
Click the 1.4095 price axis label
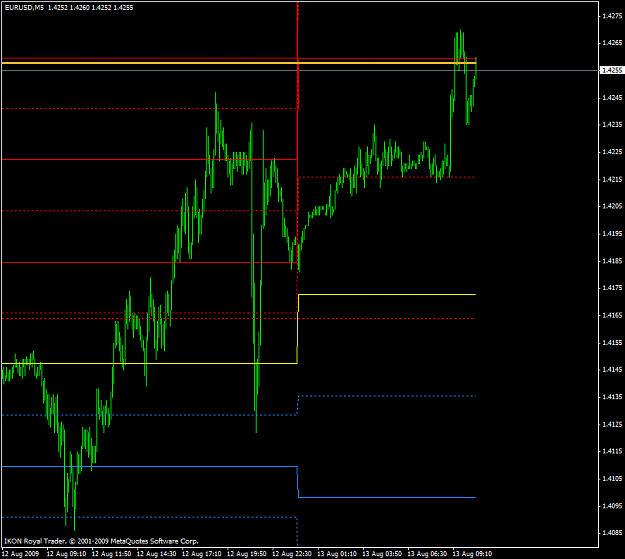click(612, 506)
